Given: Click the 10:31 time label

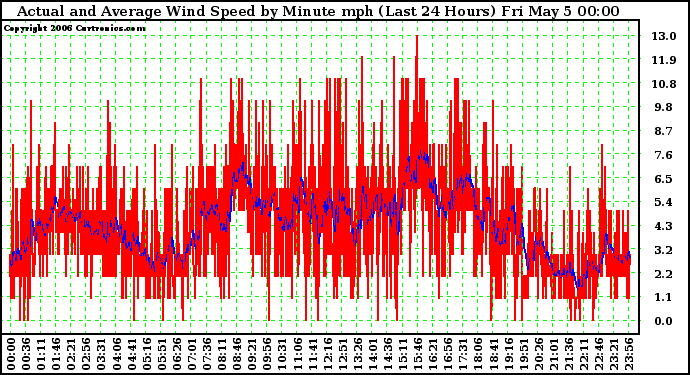Looking at the screenshot, I should click(x=282, y=354).
